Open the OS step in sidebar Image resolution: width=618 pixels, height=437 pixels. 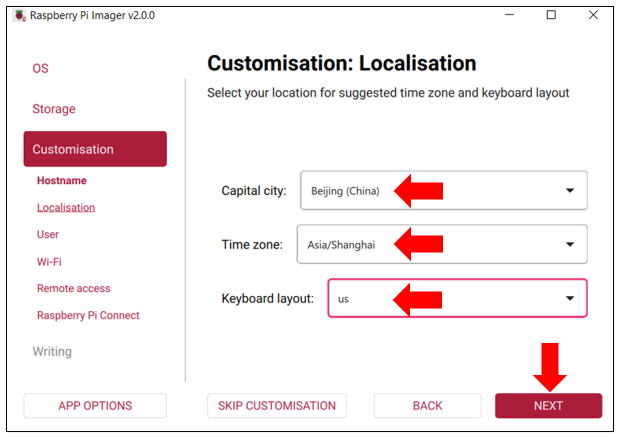(x=41, y=69)
